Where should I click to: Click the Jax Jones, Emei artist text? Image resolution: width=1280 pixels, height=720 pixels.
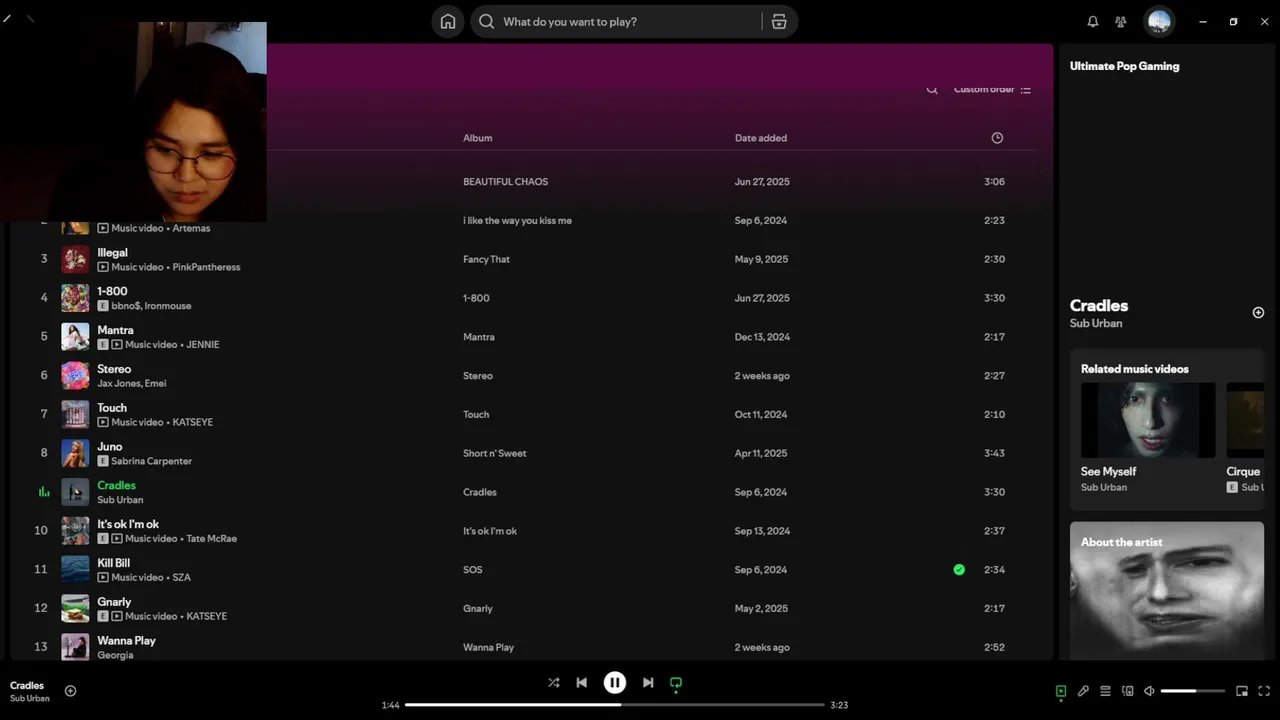tap(132, 384)
